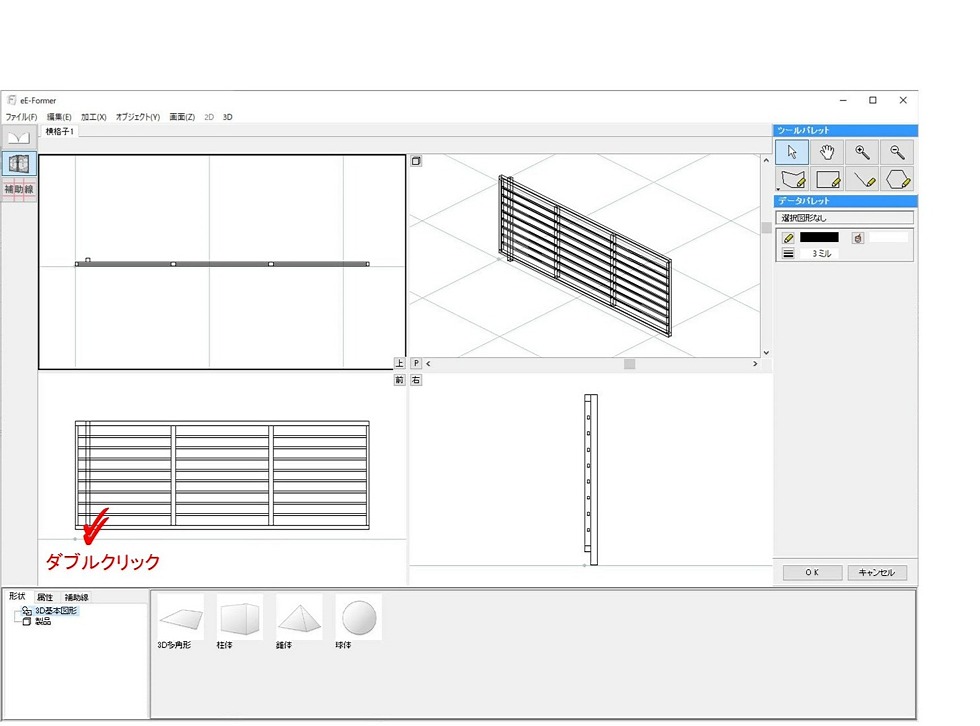Open the ファイル(F) menu
The height and width of the screenshot is (726, 980).
pos(21,117)
